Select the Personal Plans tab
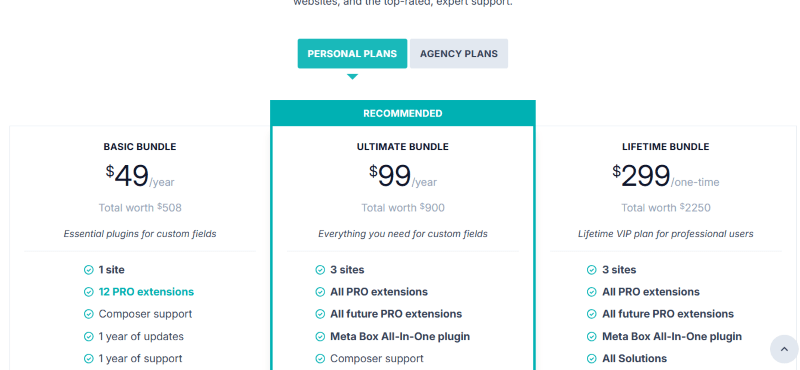Viewport: 800px width, 370px height. tap(352, 54)
